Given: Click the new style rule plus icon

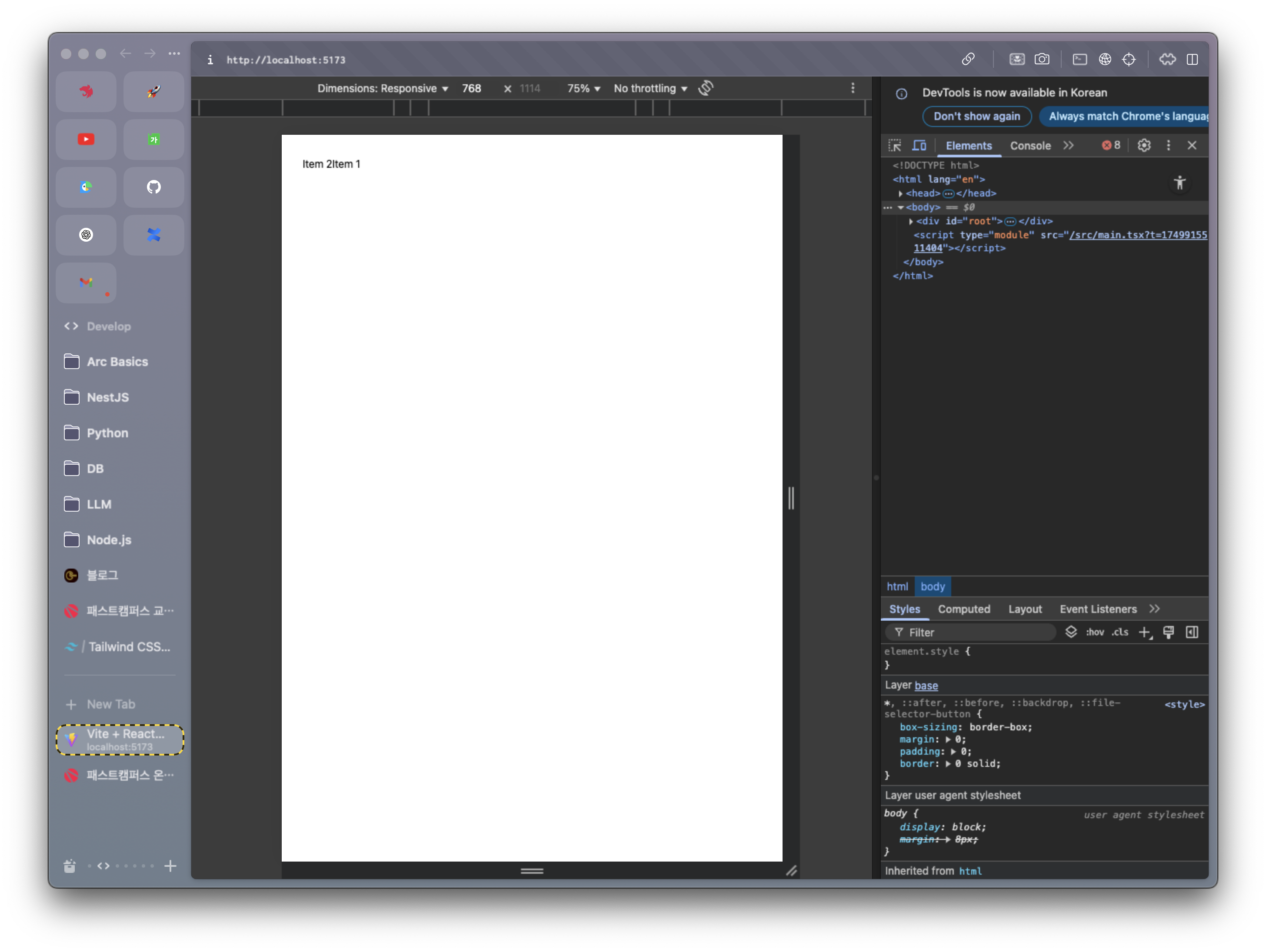Looking at the screenshot, I should (x=1145, y=632).
